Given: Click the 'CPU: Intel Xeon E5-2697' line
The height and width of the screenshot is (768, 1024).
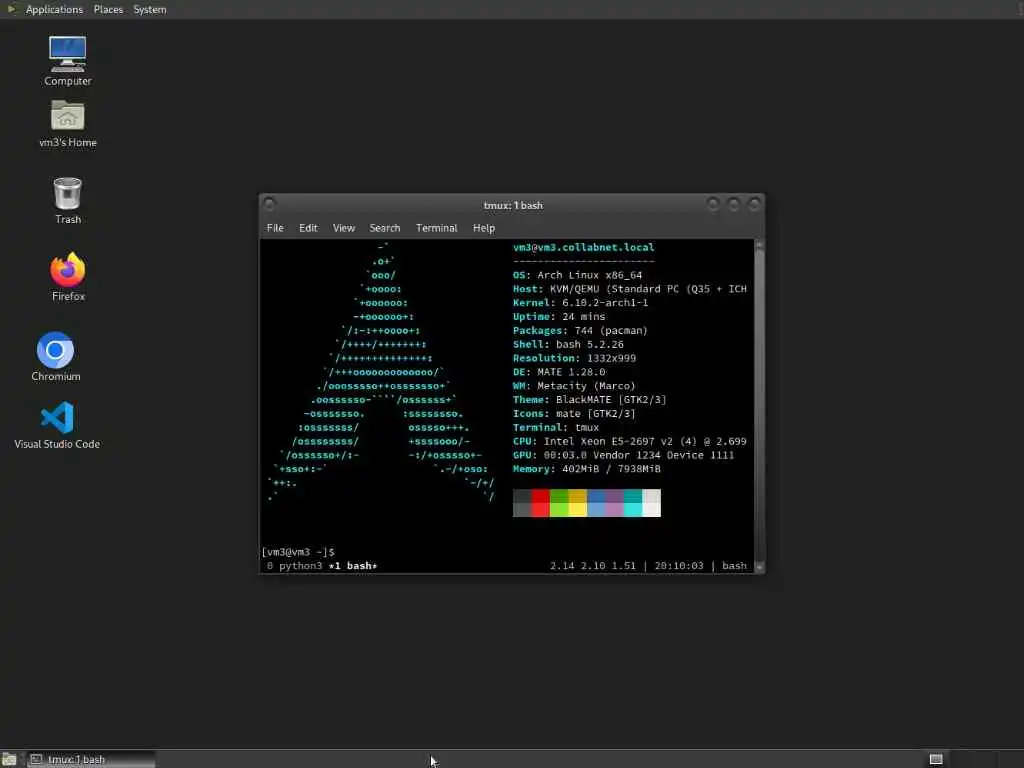Looking at the screenshot, I should tap(630, 441).
